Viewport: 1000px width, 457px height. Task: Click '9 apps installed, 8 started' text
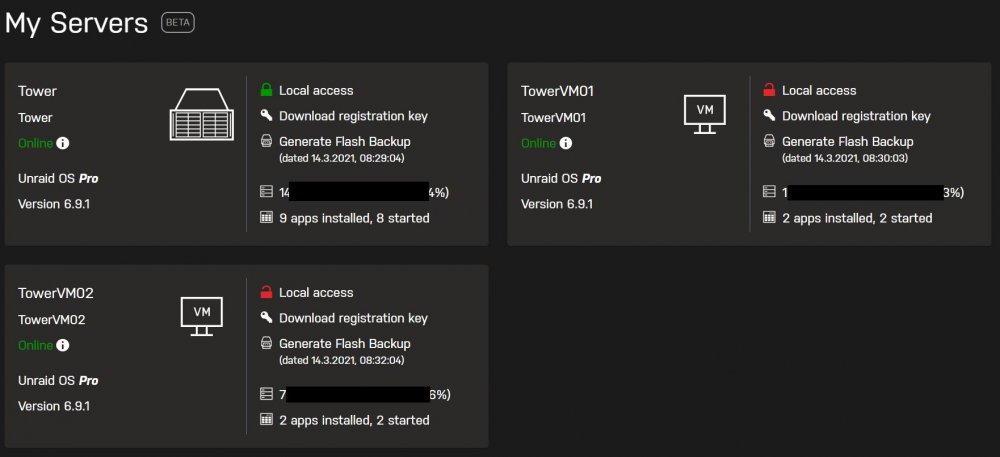click(x=355, y=218)
